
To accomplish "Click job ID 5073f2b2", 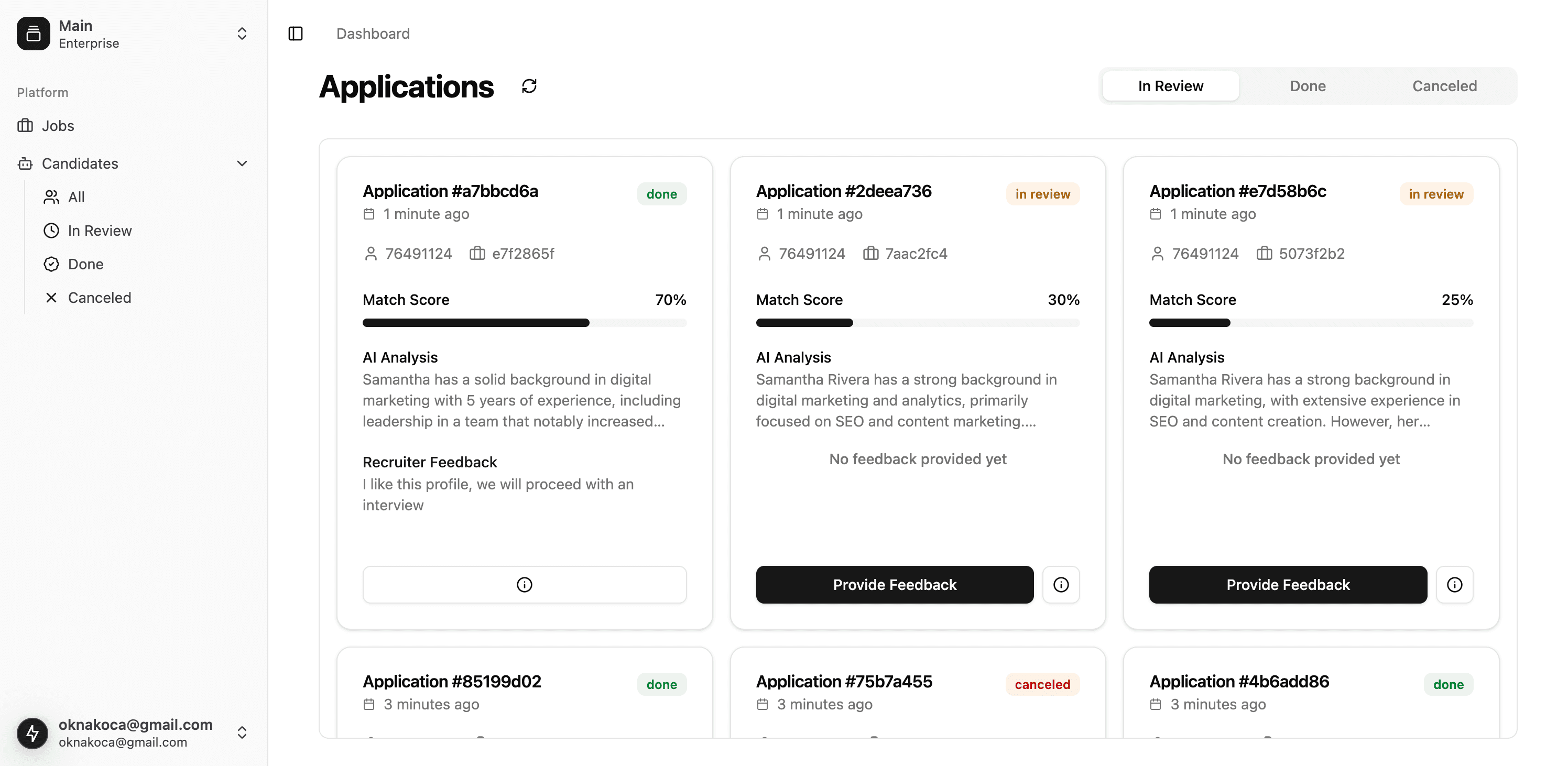I will [x=1311, y=254].
